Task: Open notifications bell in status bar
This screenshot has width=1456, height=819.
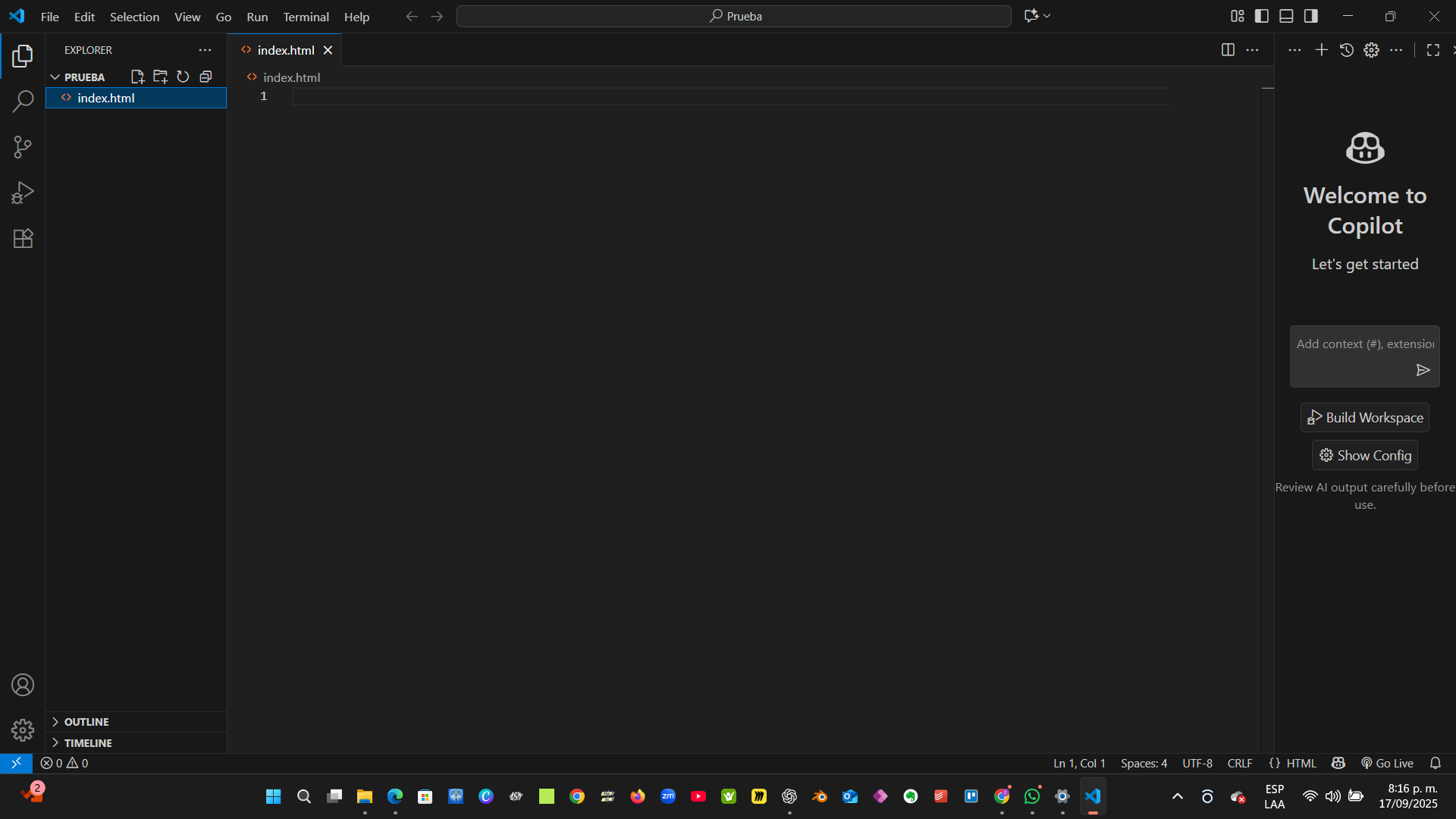Action: [1436, 763]
